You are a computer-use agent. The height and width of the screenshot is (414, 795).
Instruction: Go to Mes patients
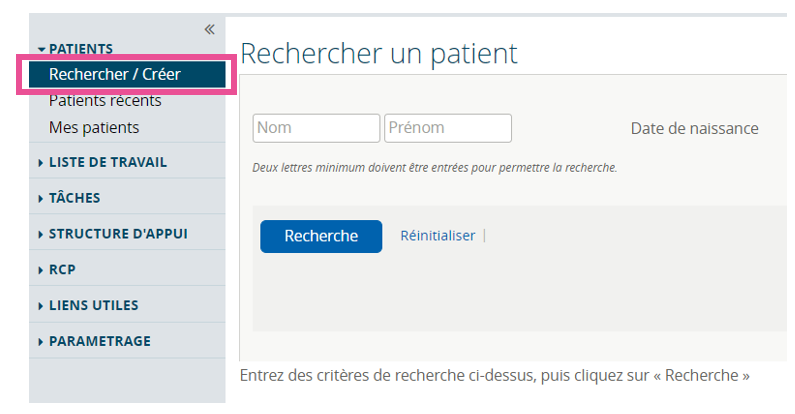tap(94, 127)
